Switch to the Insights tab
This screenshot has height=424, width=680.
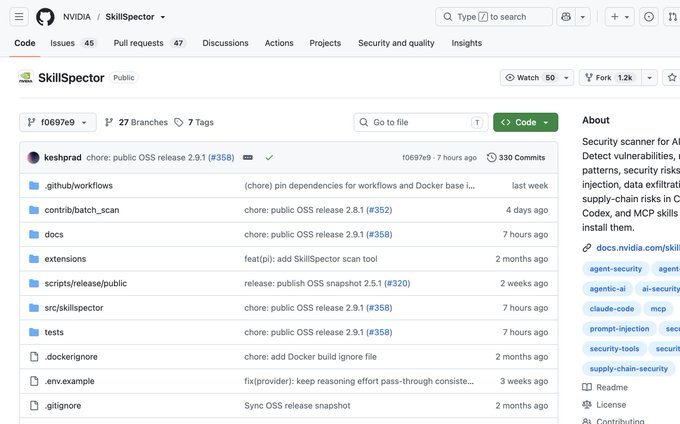pyautogui.click(x=467, y=43)
